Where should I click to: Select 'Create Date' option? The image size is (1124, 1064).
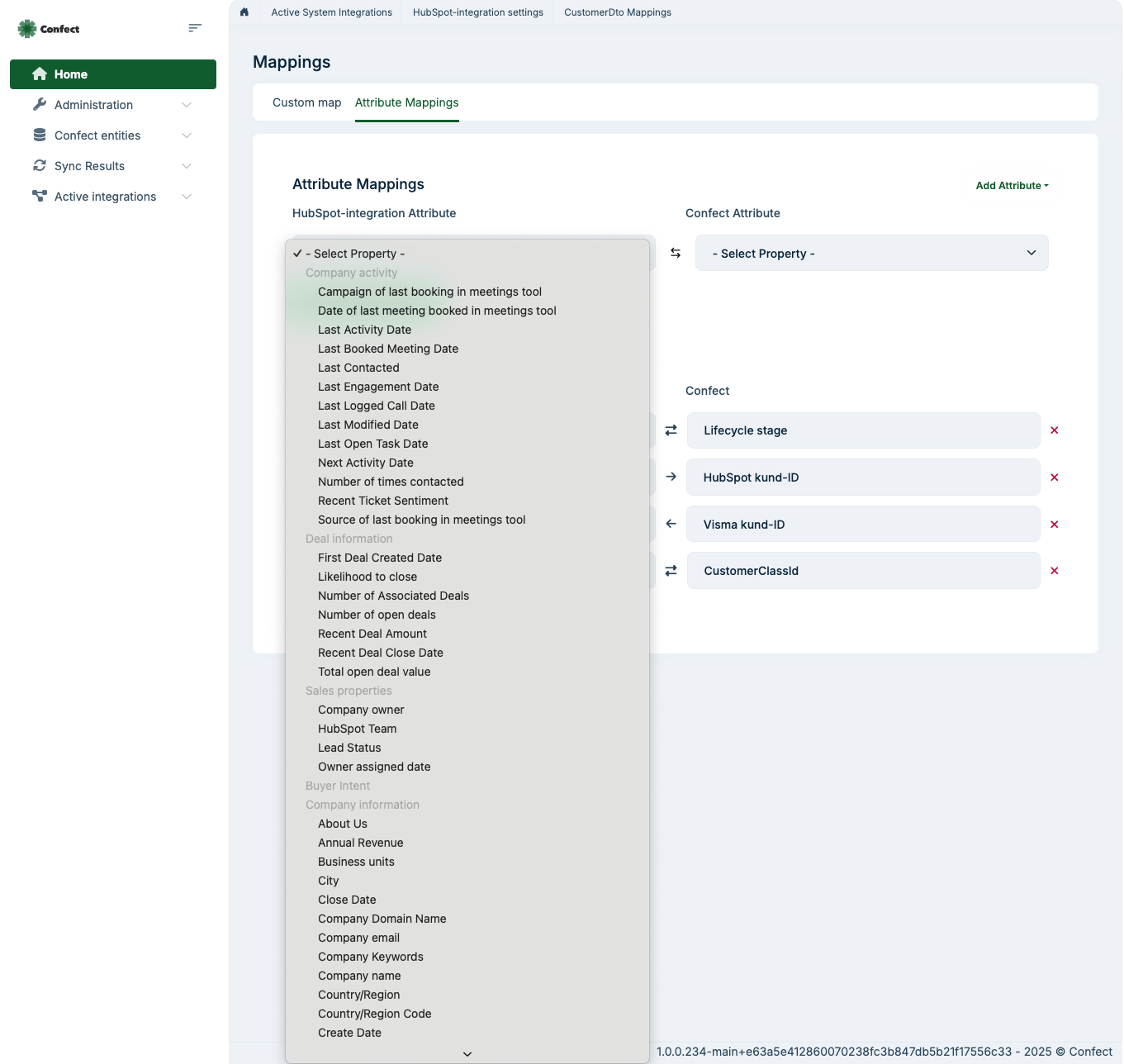pos(467,1033)
